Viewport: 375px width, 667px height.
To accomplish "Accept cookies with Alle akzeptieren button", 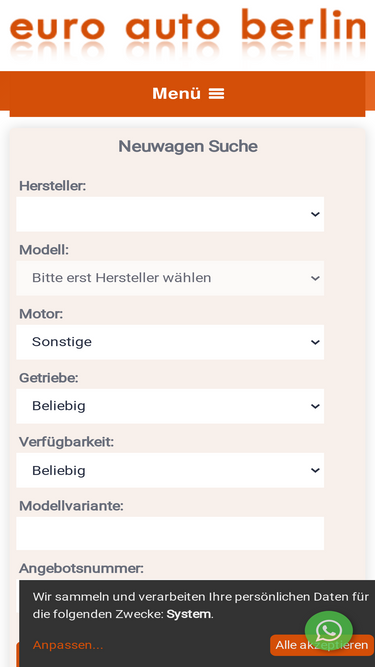I will coord(322,645).
